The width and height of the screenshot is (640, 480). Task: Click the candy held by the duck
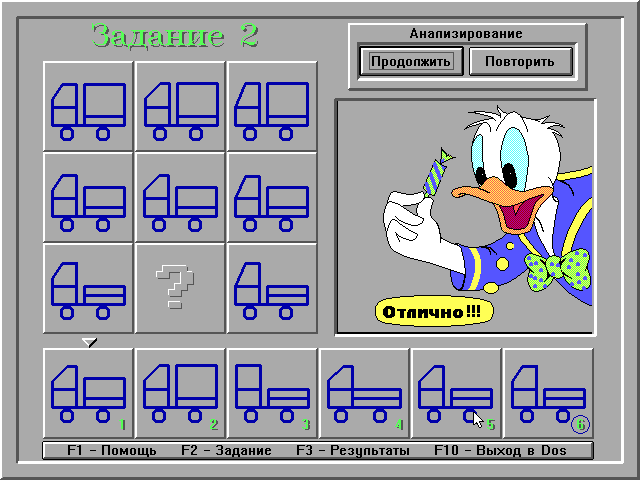438,173
